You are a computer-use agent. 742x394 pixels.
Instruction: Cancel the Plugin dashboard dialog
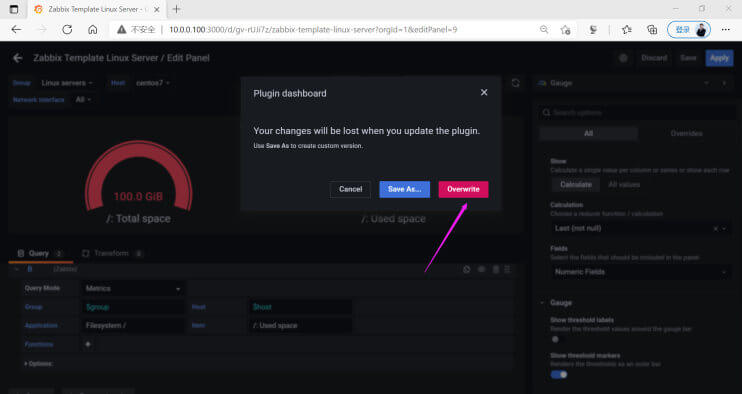point(350,189)
